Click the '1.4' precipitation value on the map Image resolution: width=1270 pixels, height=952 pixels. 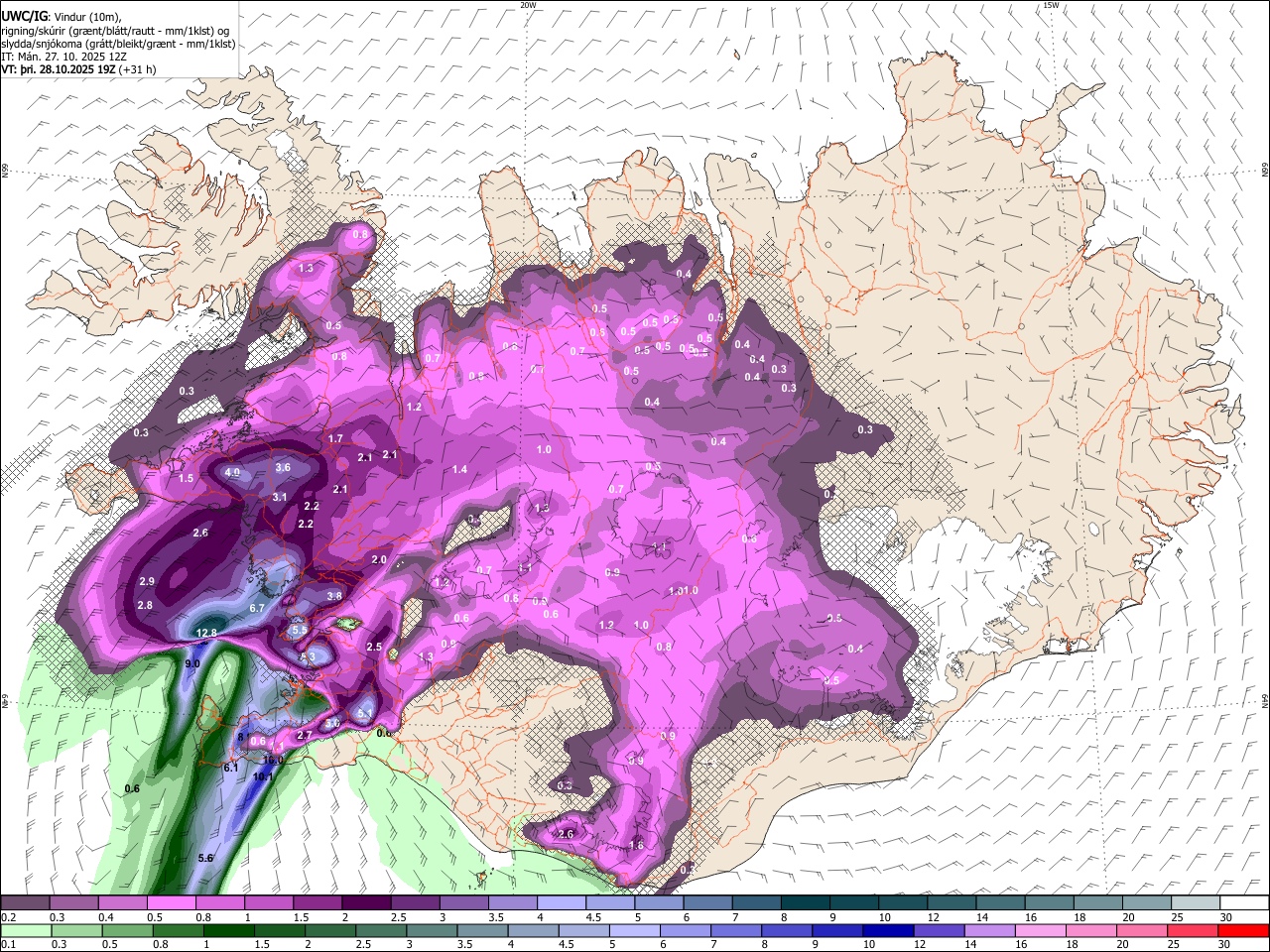(x=459, y=469)
